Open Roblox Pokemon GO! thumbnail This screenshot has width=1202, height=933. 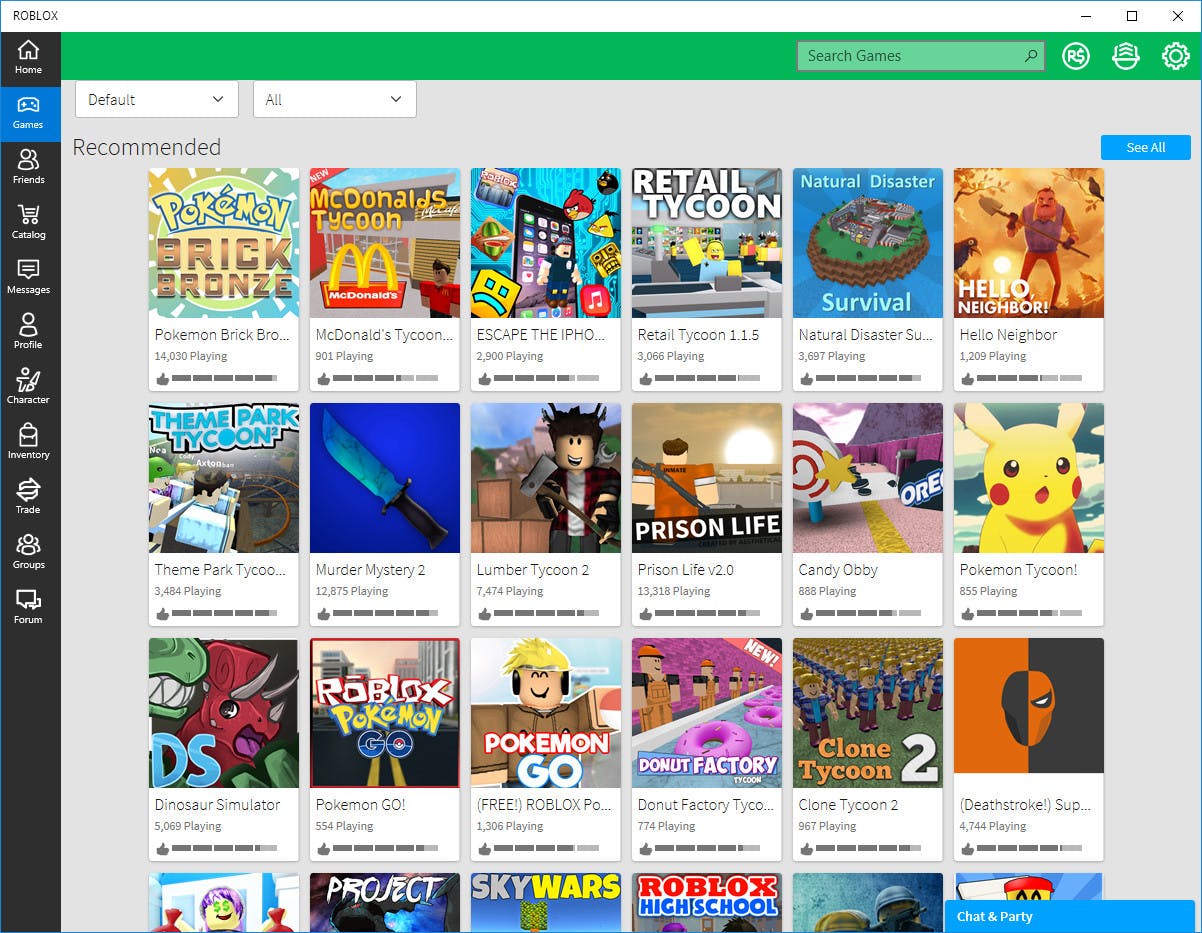[385, 713]
